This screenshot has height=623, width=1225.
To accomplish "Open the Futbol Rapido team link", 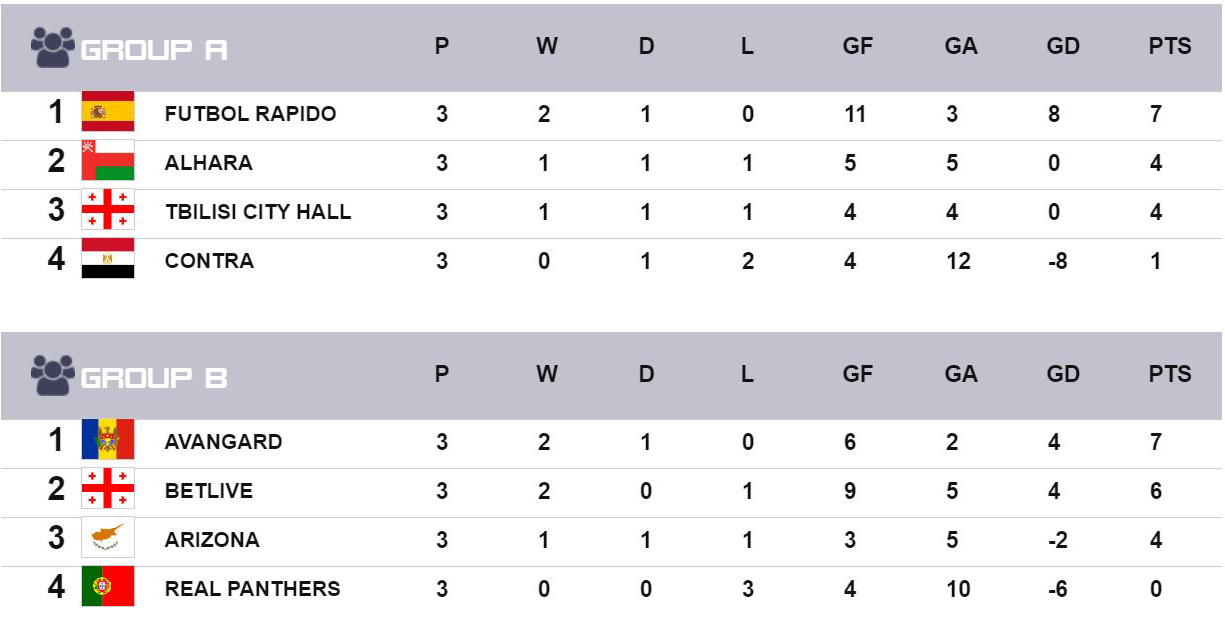I will (x=250, y=114).
